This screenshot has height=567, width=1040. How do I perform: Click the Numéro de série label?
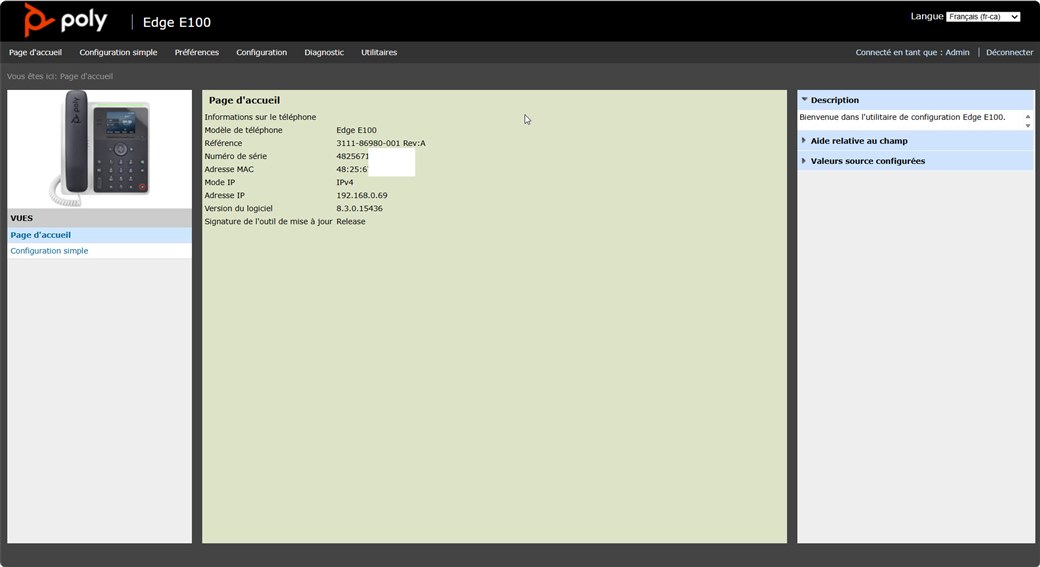coord(235,157)
